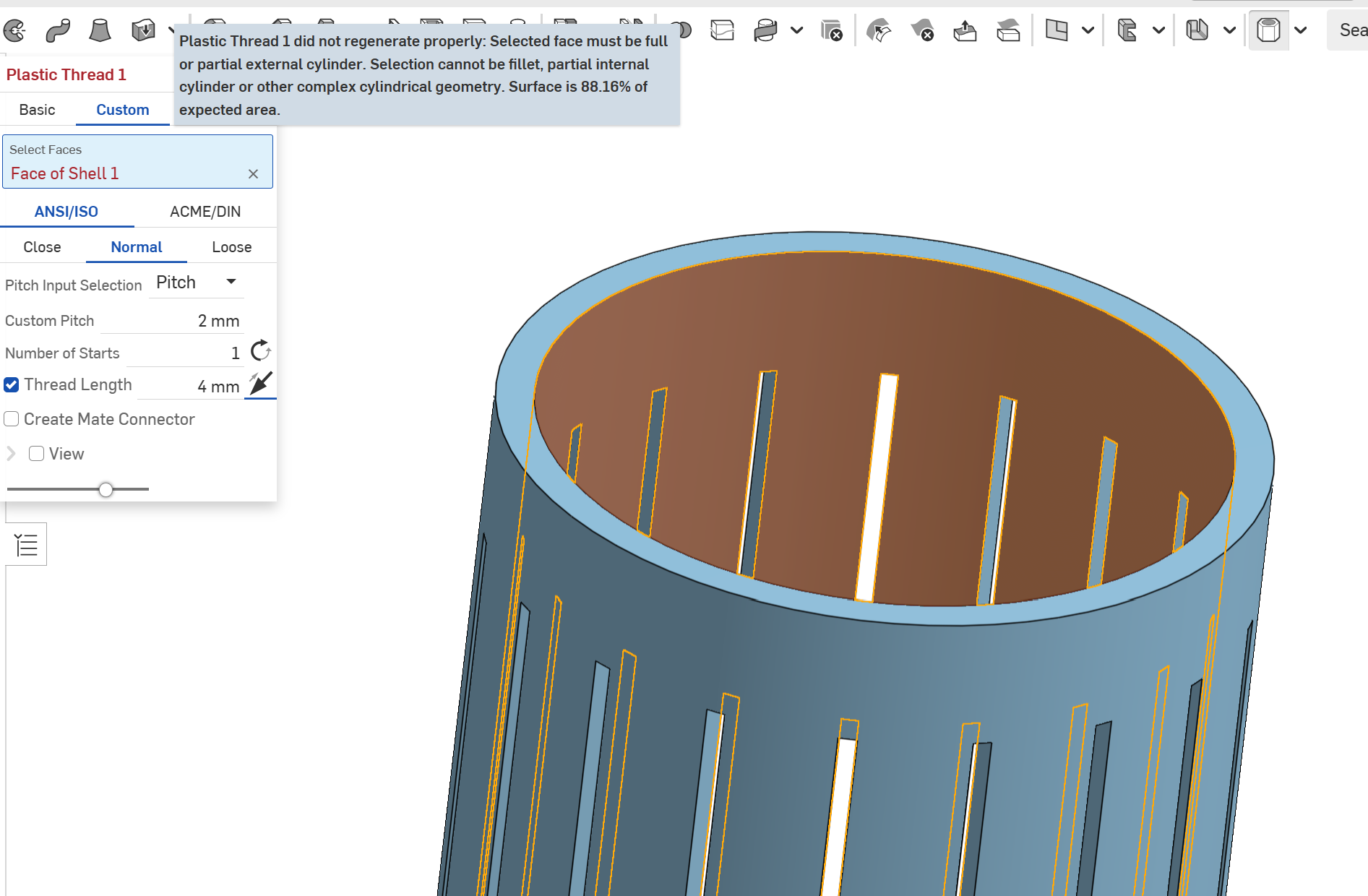Open the feature list panel icon
1368x896 pixels.
[27, 545]
